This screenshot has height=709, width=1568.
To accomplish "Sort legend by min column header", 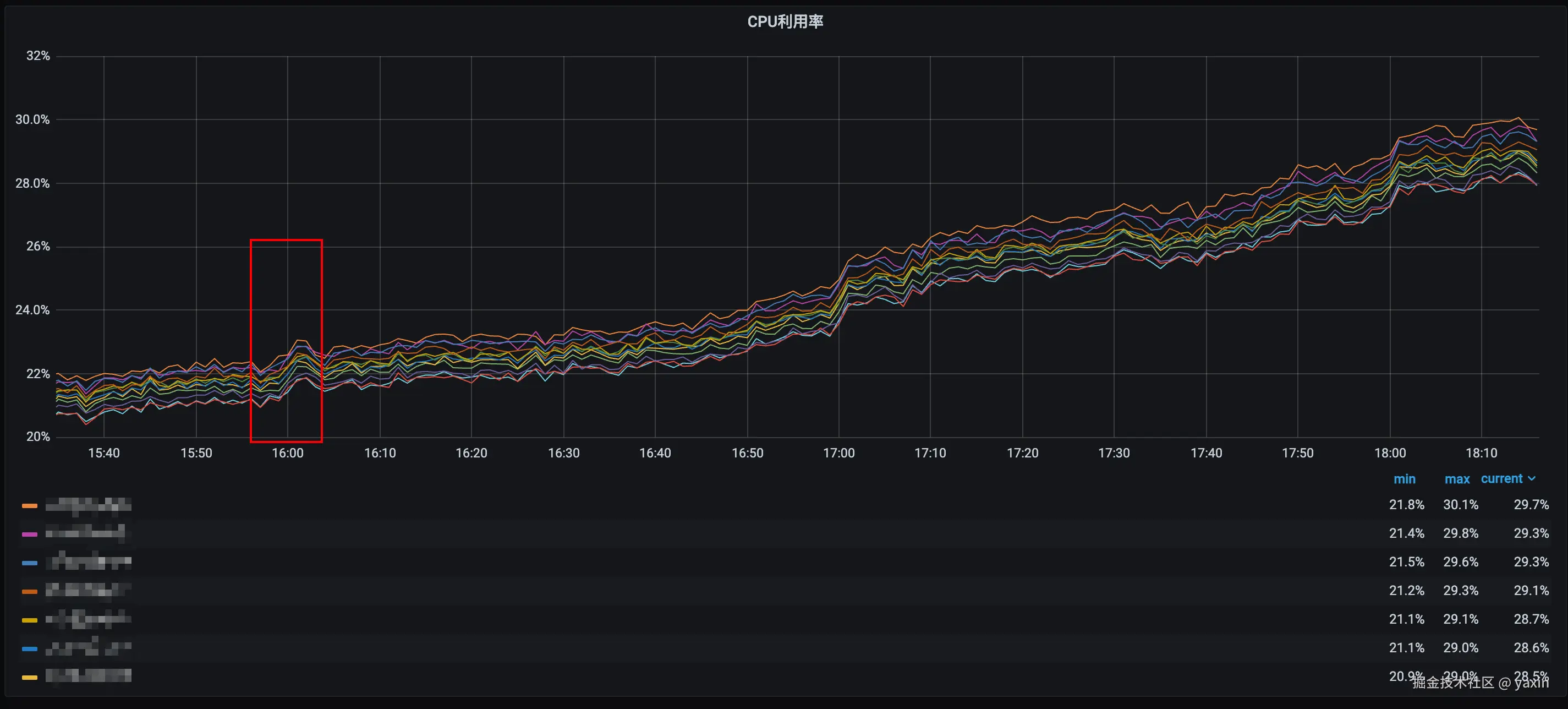I will (x=1404, y=479).
